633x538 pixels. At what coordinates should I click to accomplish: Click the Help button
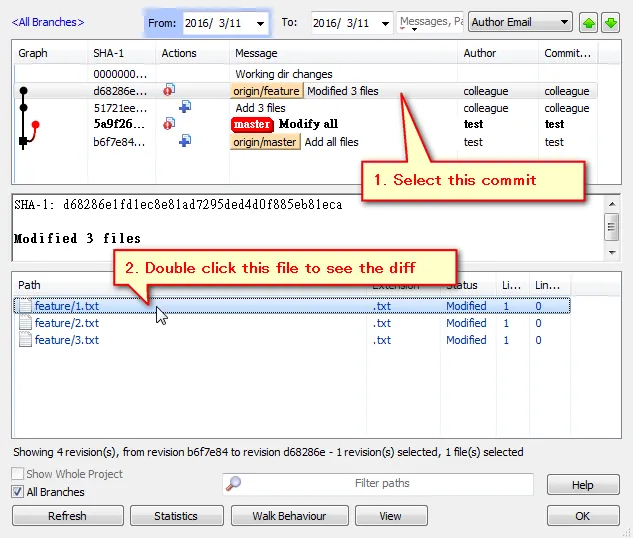(583, 485)
